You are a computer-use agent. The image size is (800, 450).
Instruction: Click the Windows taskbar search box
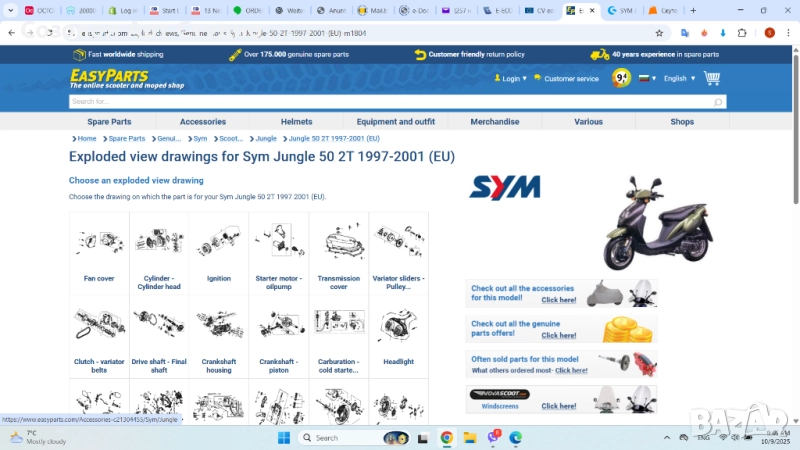tap(353, 438)
